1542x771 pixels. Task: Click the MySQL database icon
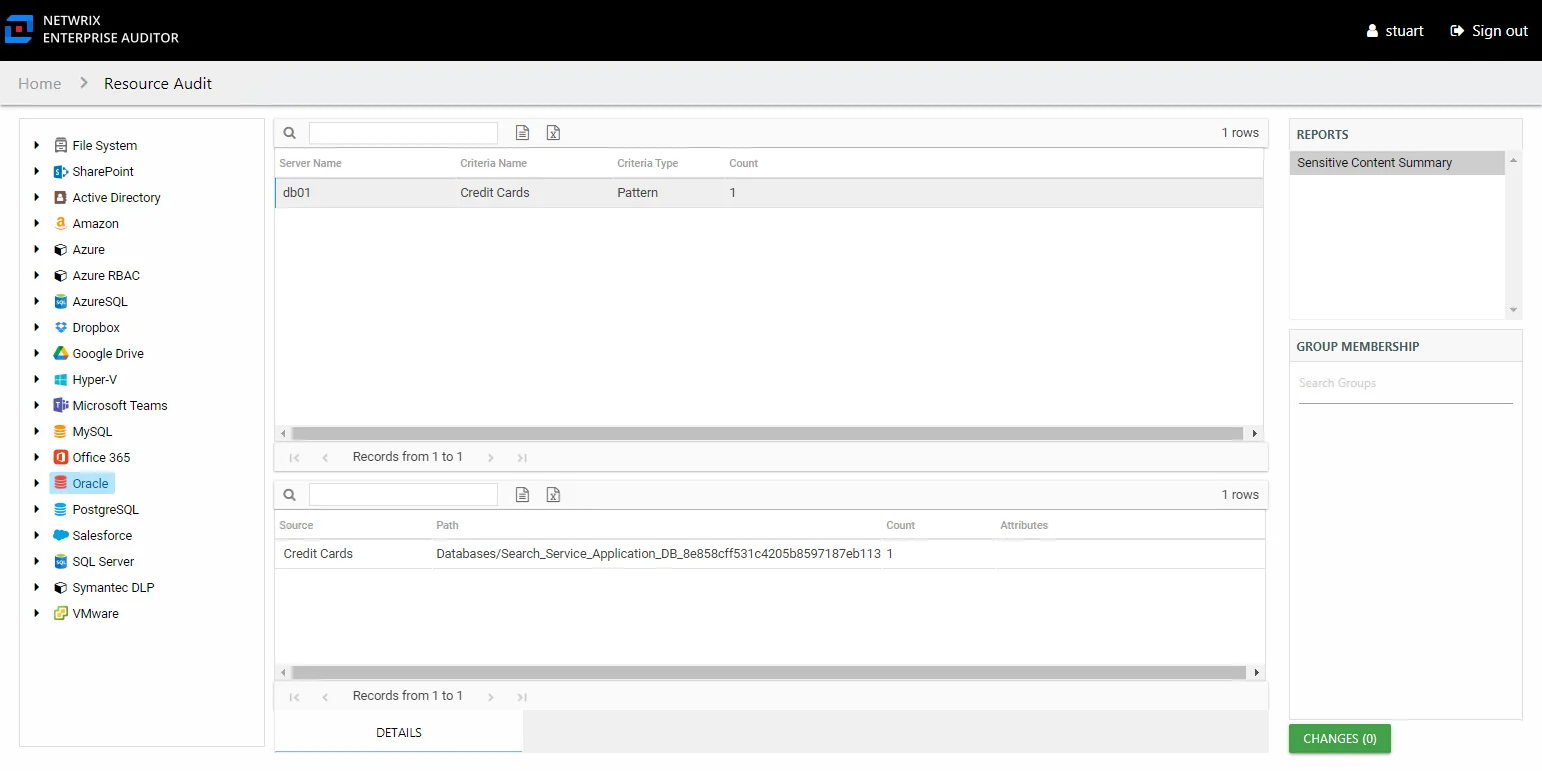pos(61,431)
